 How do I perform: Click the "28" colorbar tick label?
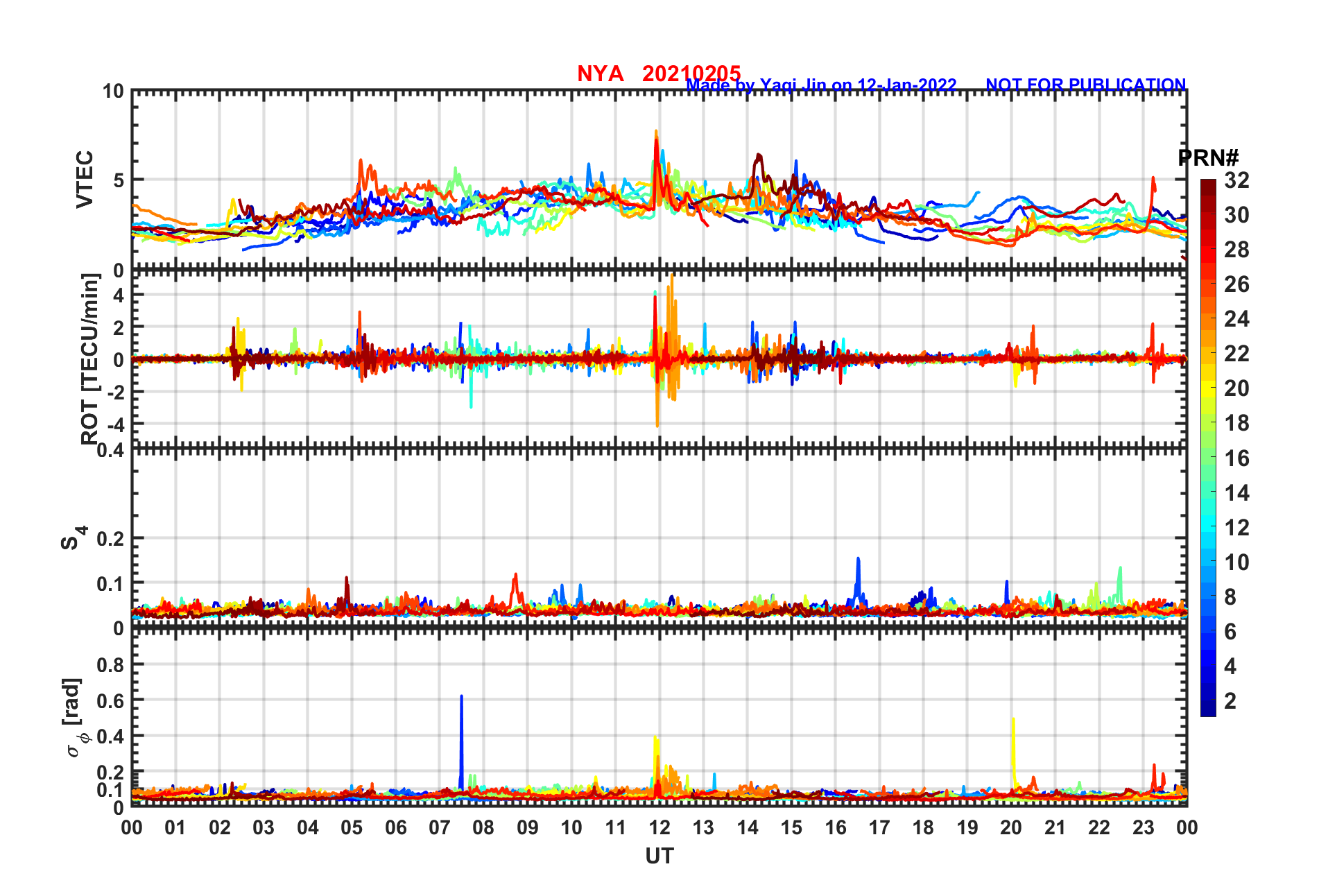(x=1236, y=250)
